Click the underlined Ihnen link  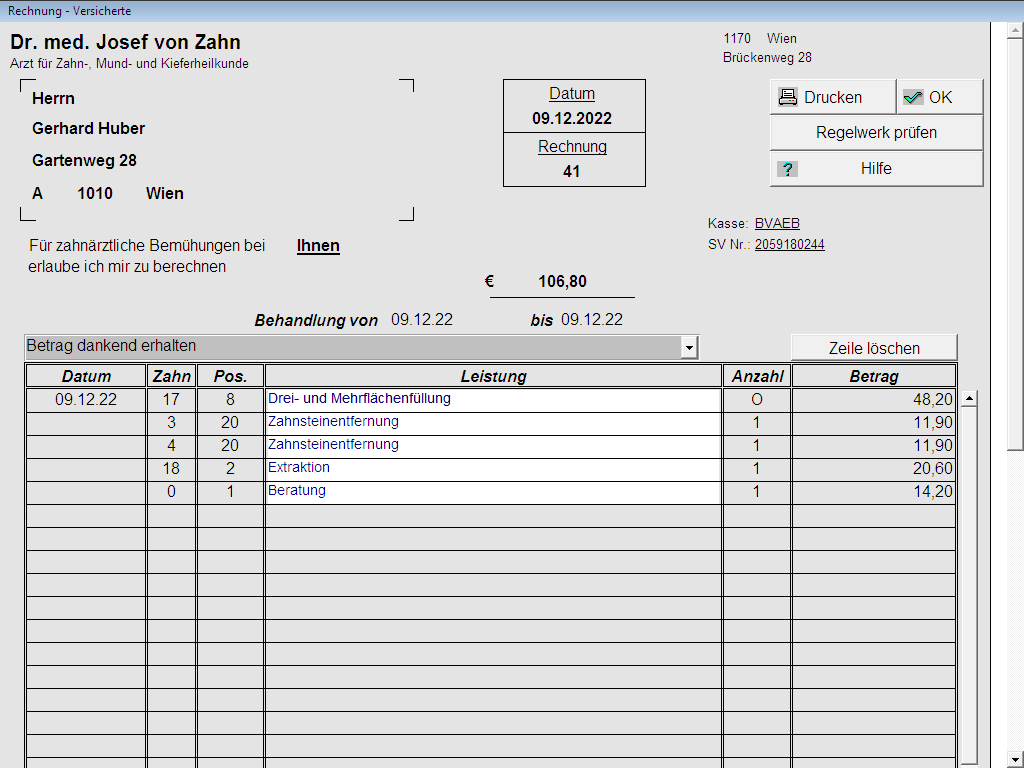coord(318,246)
